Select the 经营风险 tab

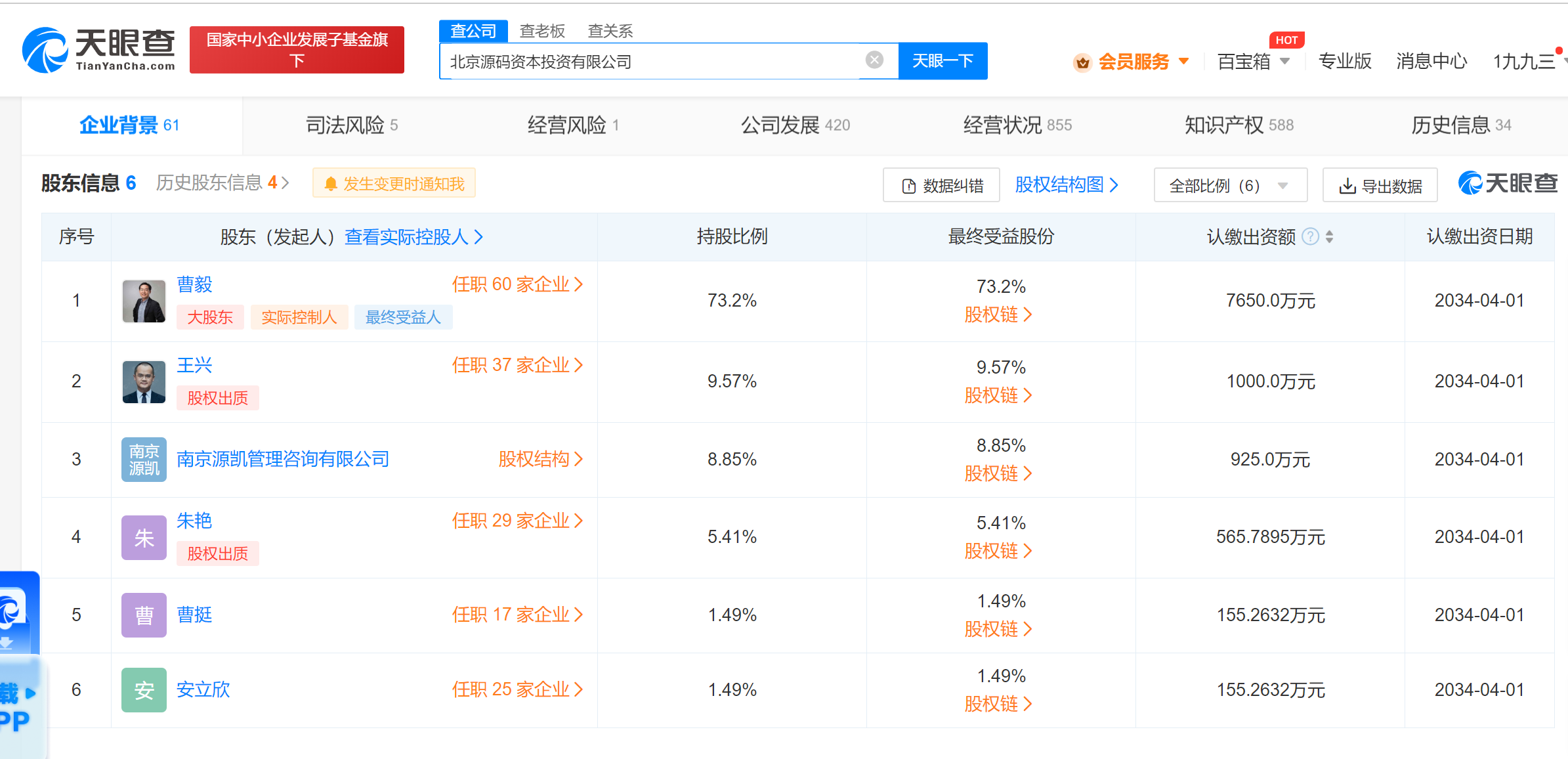(573, 125)
